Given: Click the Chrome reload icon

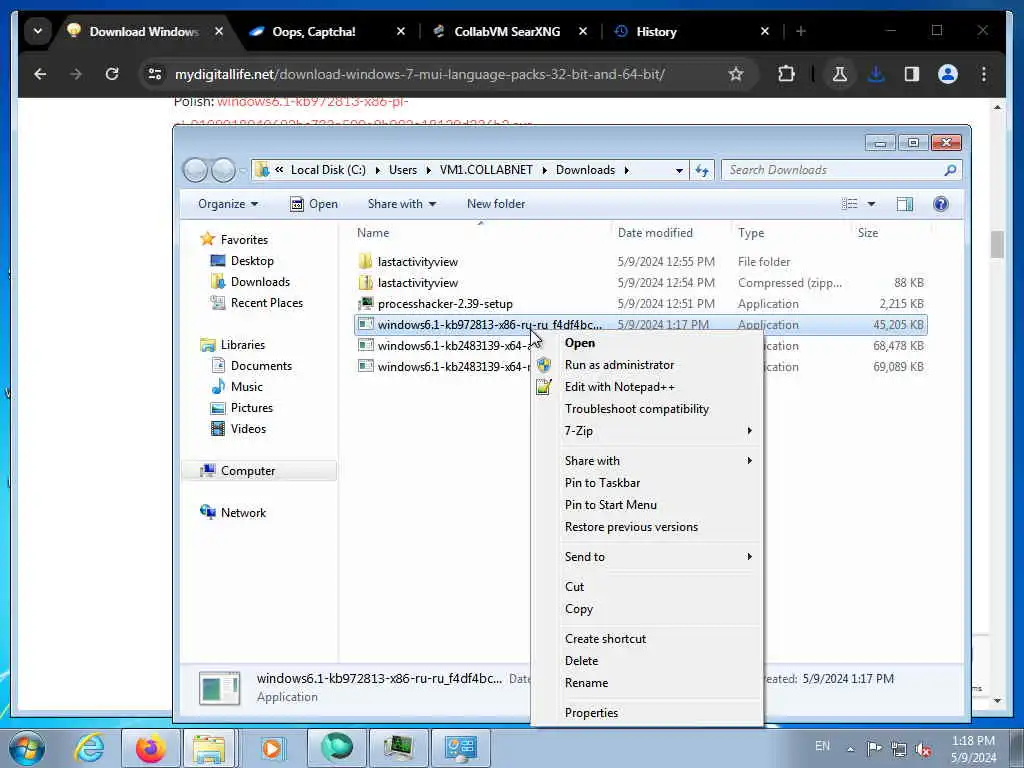Looking at the screenshot, I should pos(112,74).
